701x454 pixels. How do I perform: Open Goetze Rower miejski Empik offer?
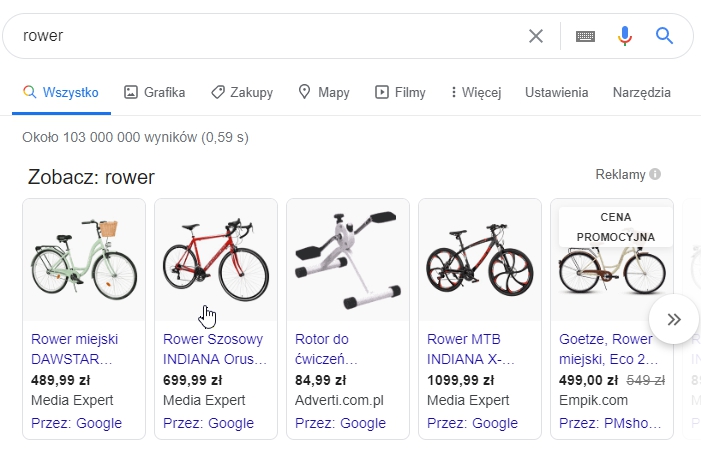click(x=606, y=349)
